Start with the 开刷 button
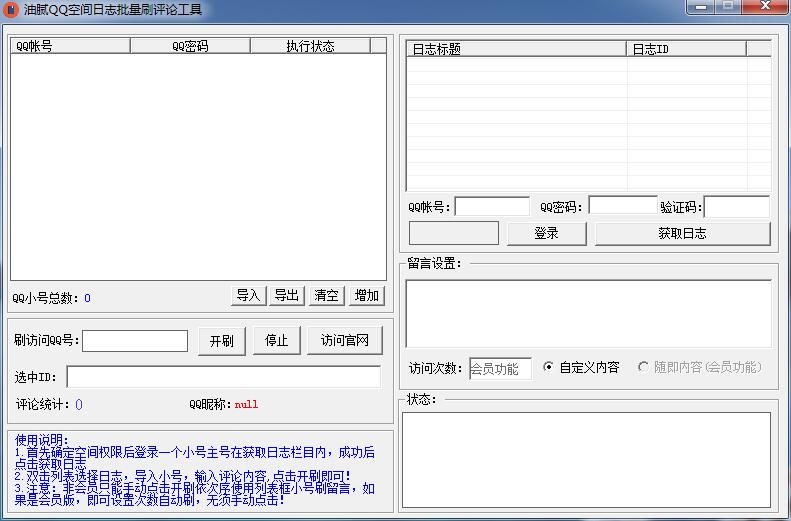791x521 pixels. click(221, 341)
